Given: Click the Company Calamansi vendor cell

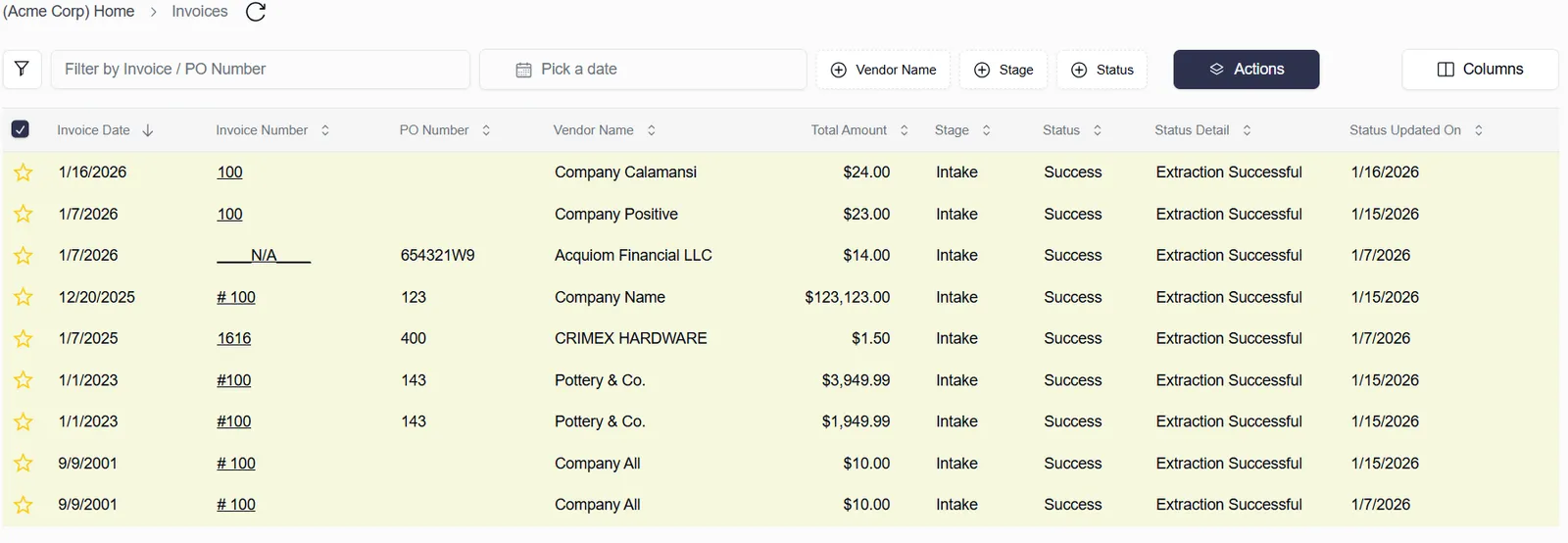Looking at the screenshot, I should (625, 173).
